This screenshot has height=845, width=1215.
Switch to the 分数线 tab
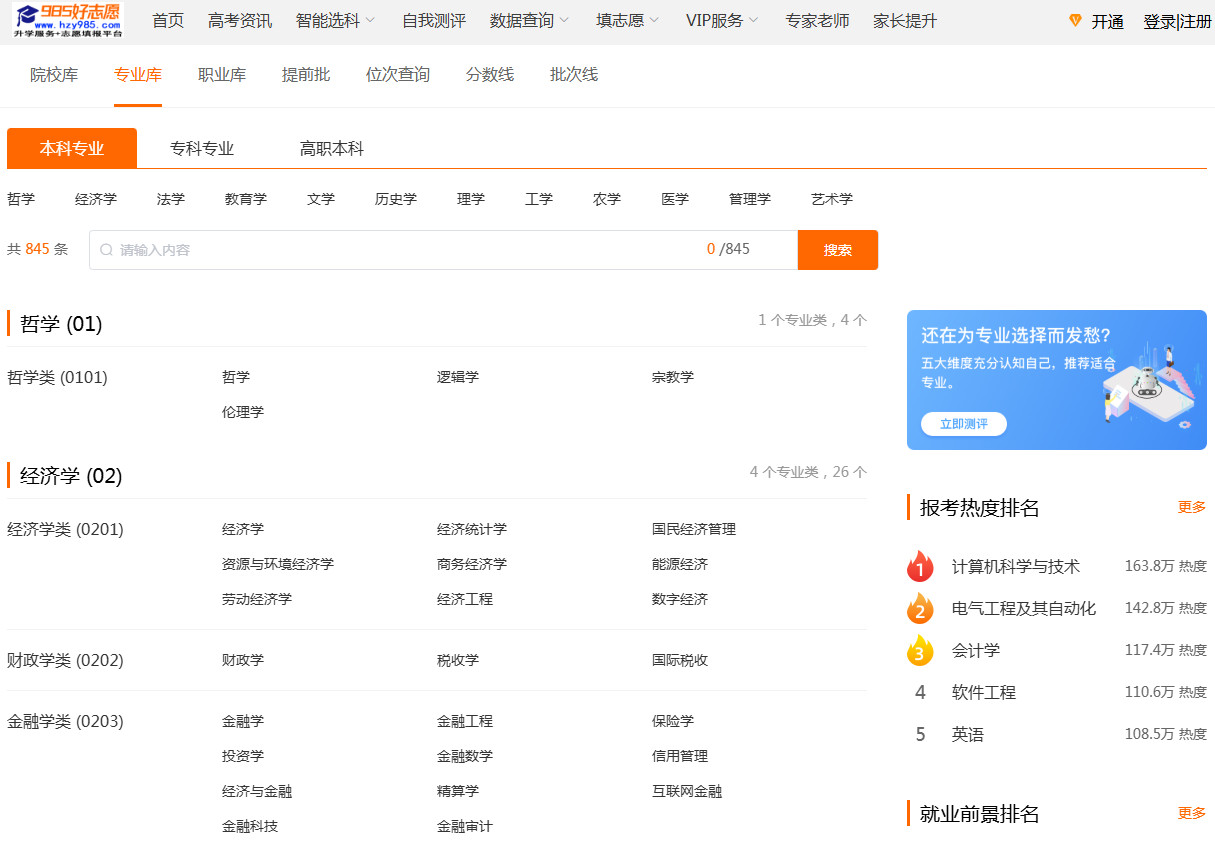[490, 75]
